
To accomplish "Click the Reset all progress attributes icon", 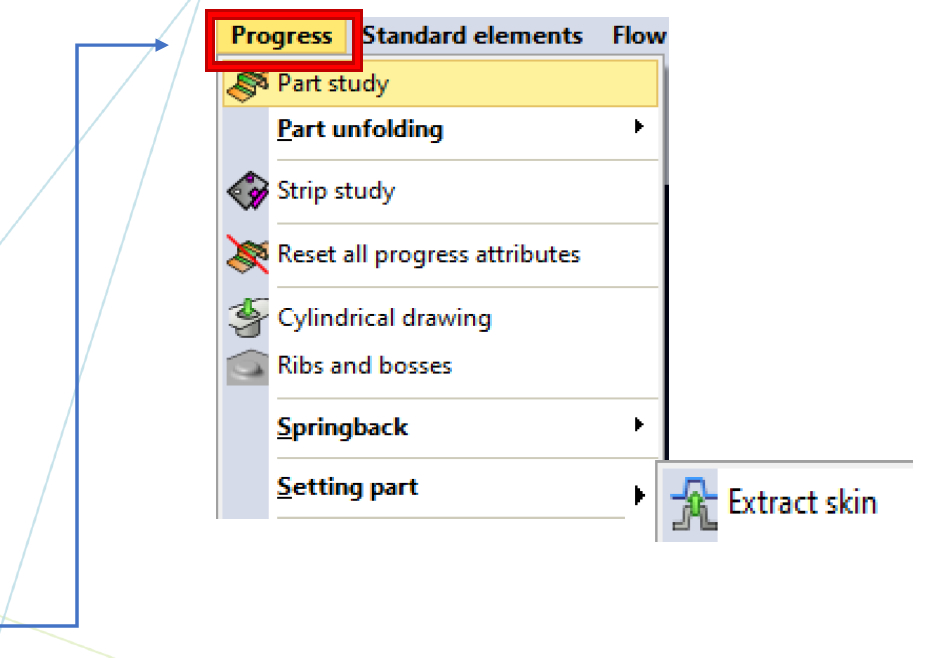I will pyautogui.click(x=247, y=254).
